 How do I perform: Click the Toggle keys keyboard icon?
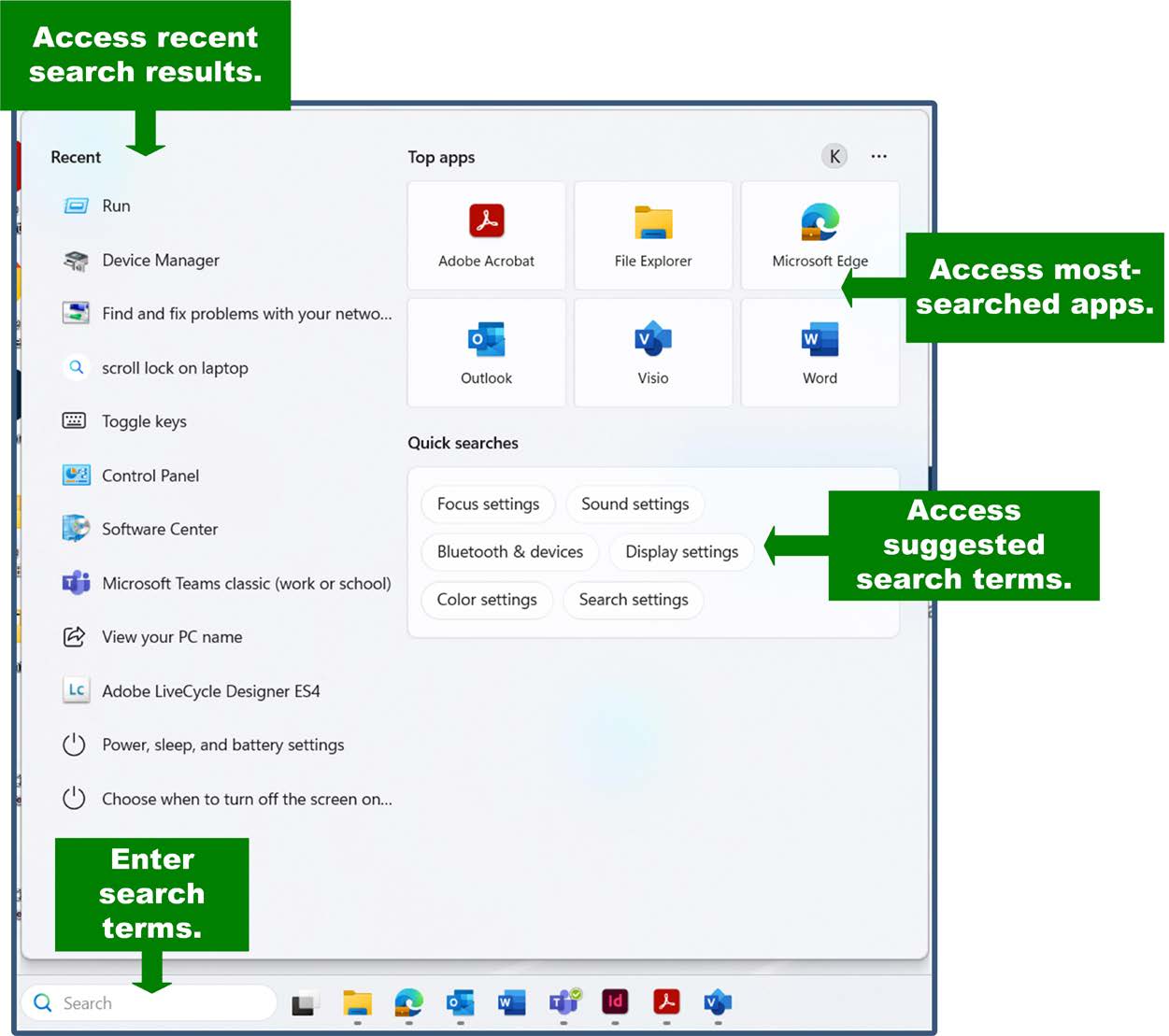point(74,420)
